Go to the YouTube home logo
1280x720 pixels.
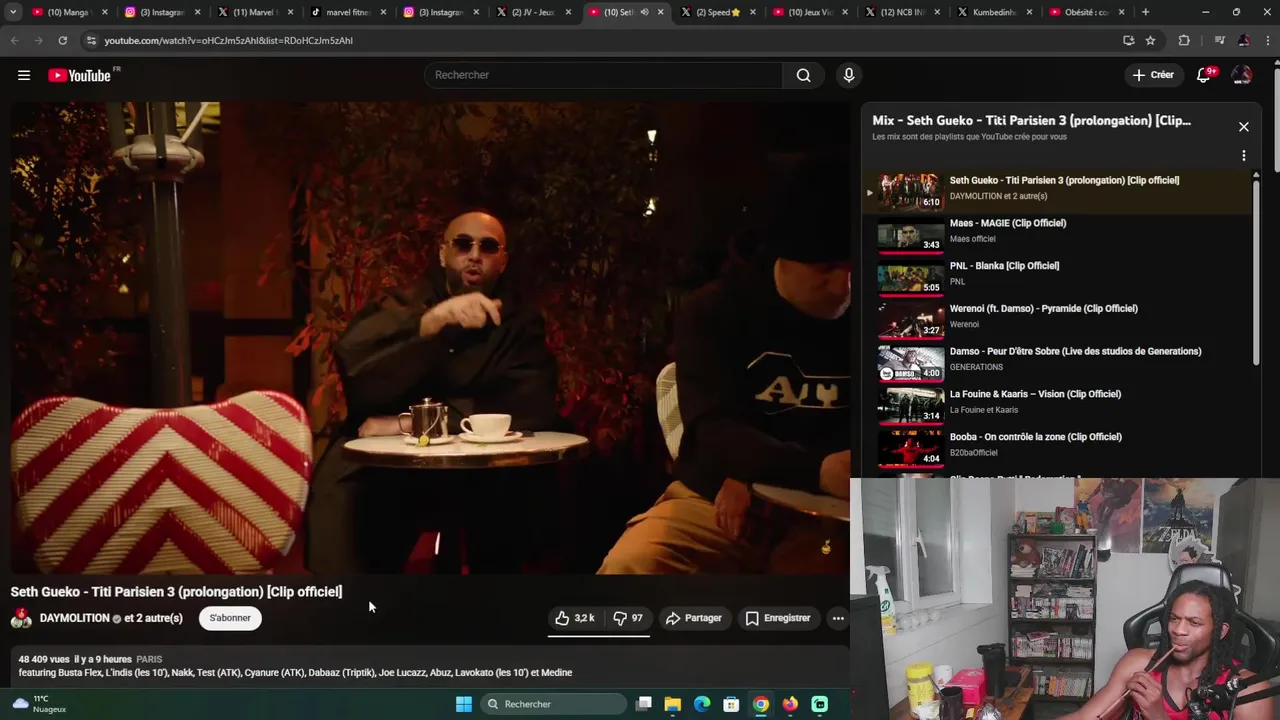click(x=80, y=75)
